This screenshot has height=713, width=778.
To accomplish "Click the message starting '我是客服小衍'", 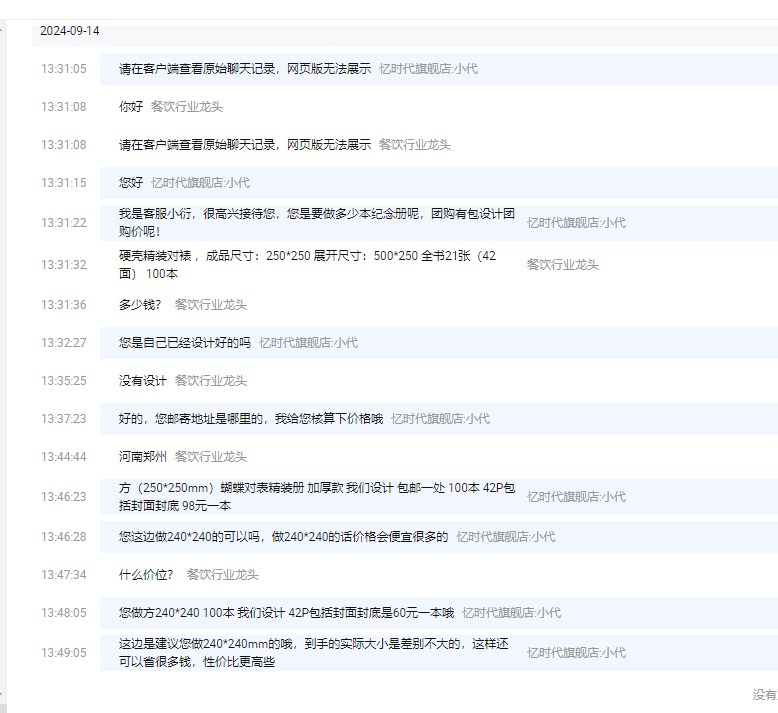I will click(x=317, y=222).
